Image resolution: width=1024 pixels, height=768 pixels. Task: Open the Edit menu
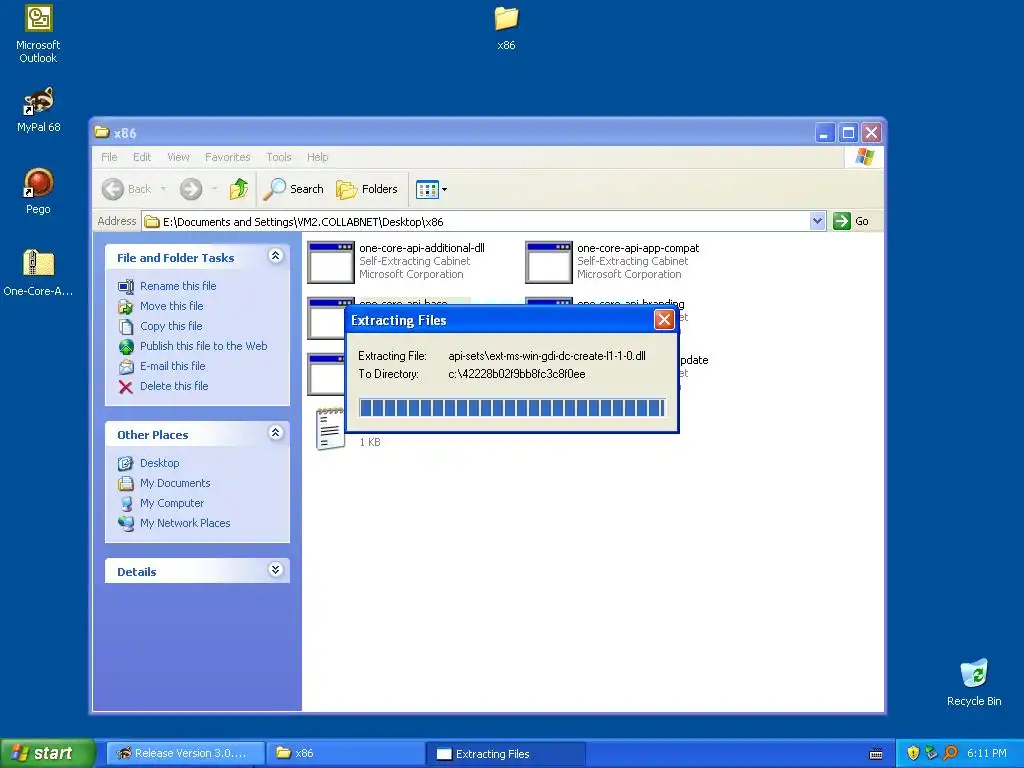pos(142,157)
